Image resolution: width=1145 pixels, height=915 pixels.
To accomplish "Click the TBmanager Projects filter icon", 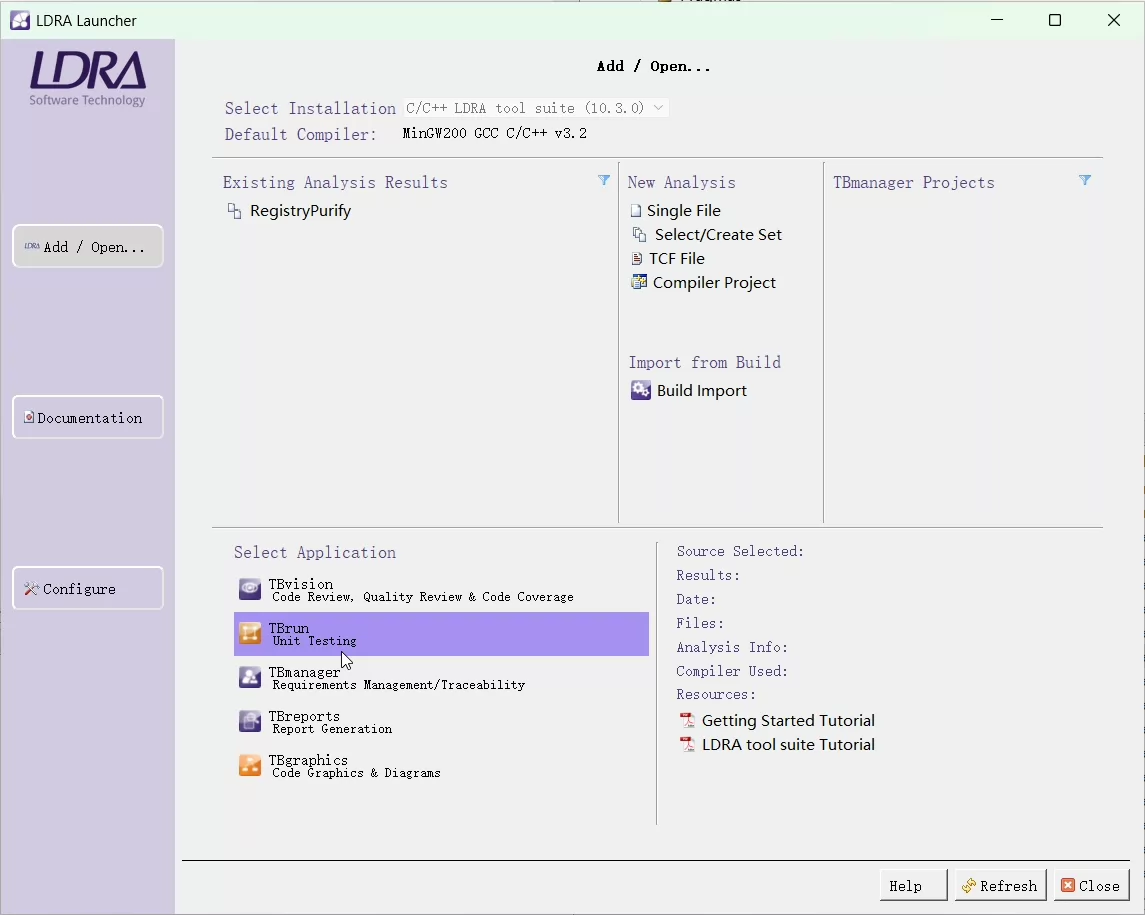I will click(1085, 180).
